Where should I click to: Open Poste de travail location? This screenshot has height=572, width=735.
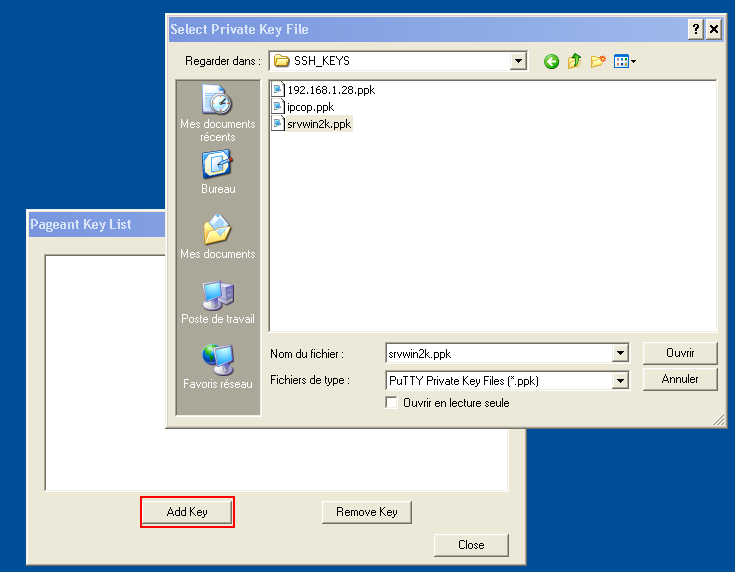tap(217, 302)
